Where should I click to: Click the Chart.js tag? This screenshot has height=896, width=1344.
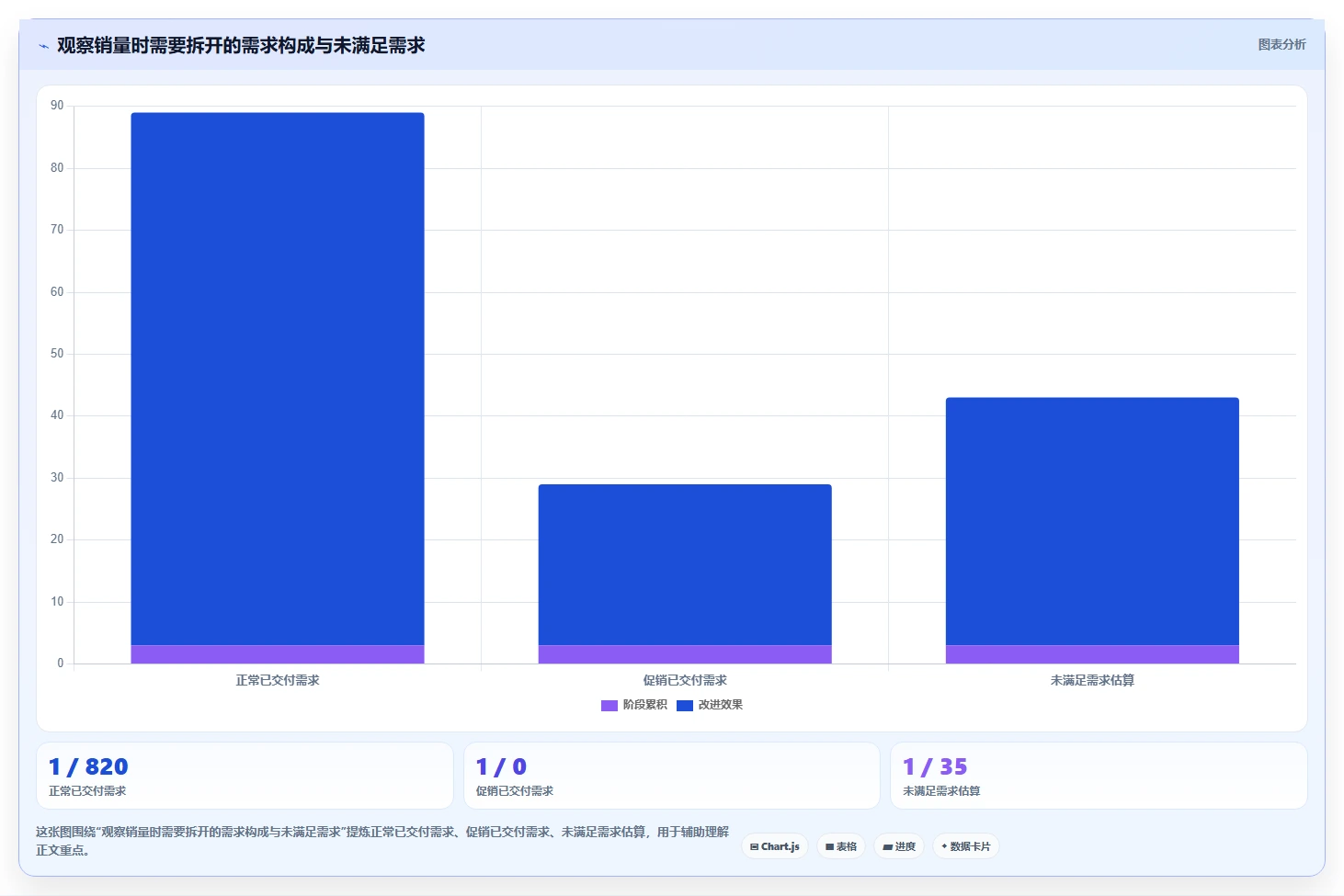click(775, 846)
